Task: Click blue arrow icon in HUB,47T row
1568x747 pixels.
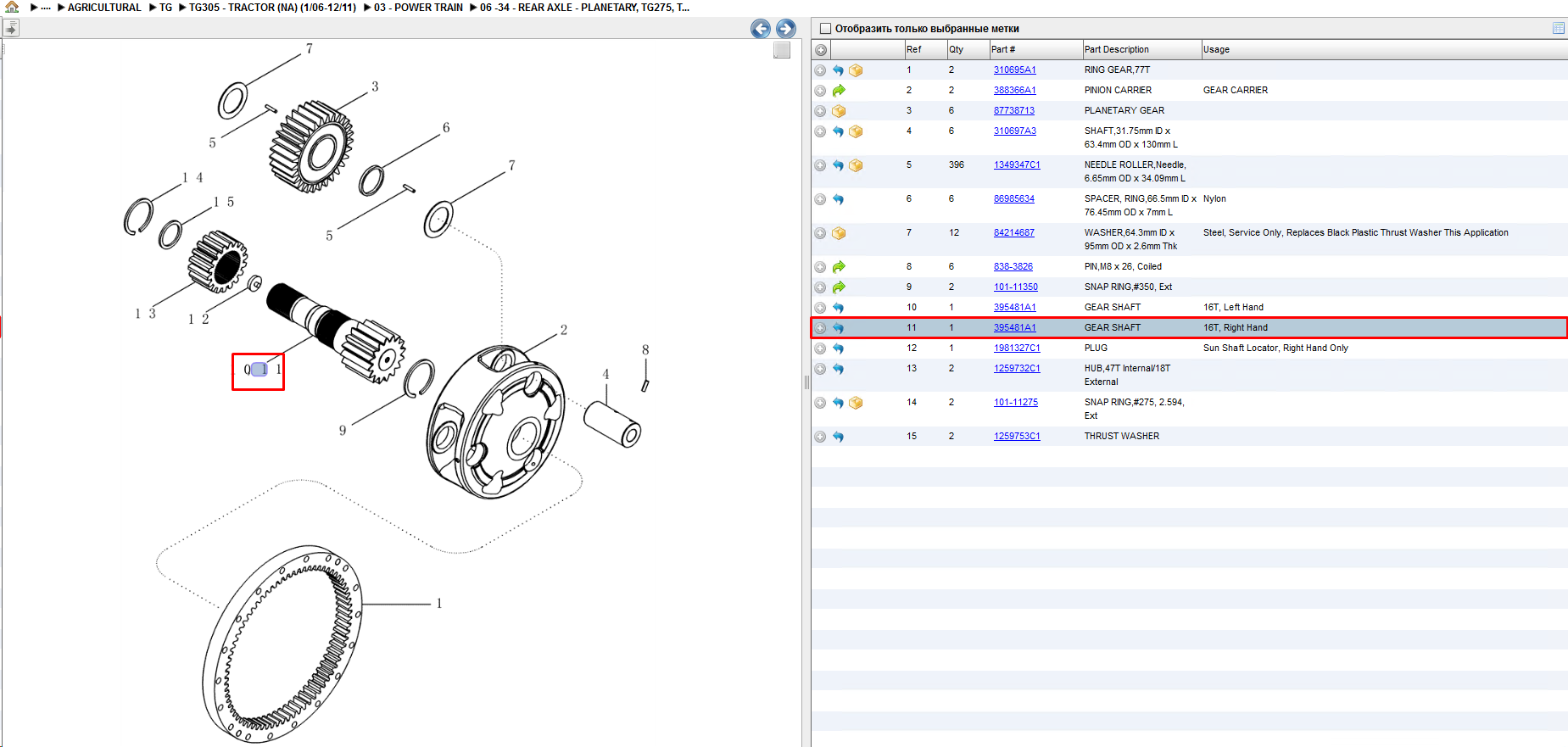Action: pyautogui.click(x=839, y=369)
